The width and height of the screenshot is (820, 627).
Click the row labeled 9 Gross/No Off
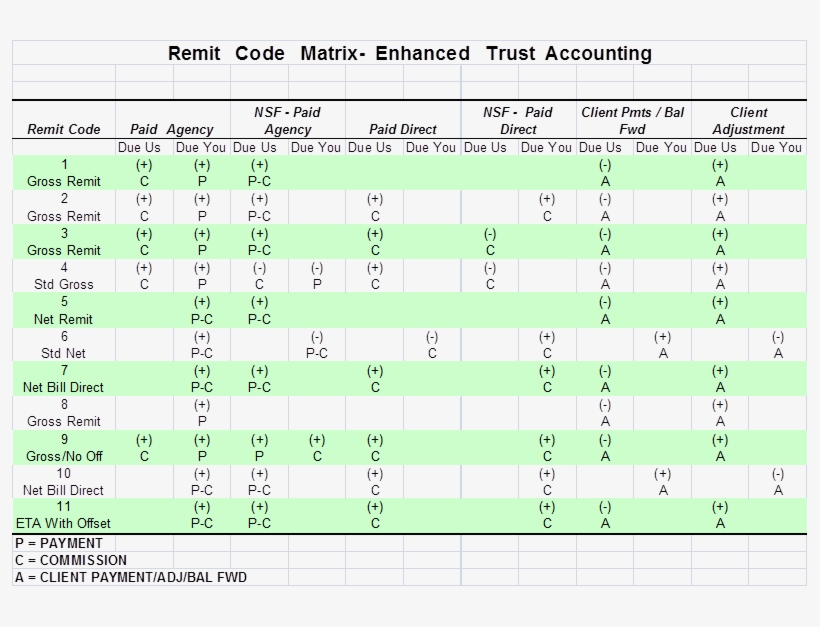coord(62,447)
